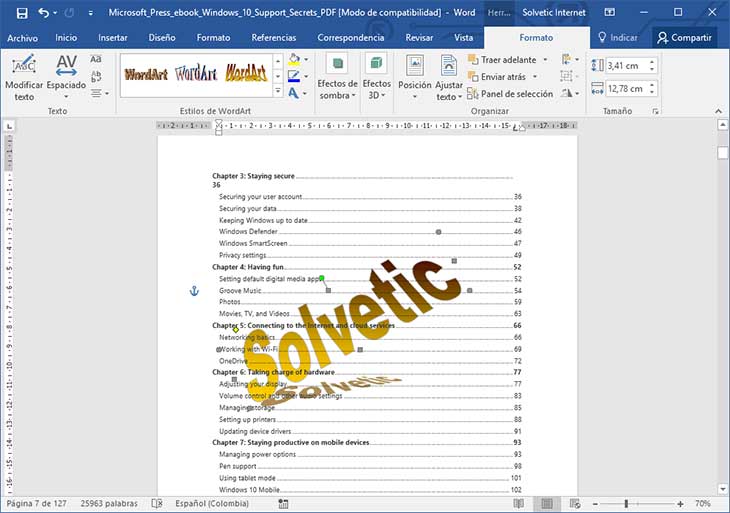Click the shape fill paint bucket icon

[x=294, y=59]
